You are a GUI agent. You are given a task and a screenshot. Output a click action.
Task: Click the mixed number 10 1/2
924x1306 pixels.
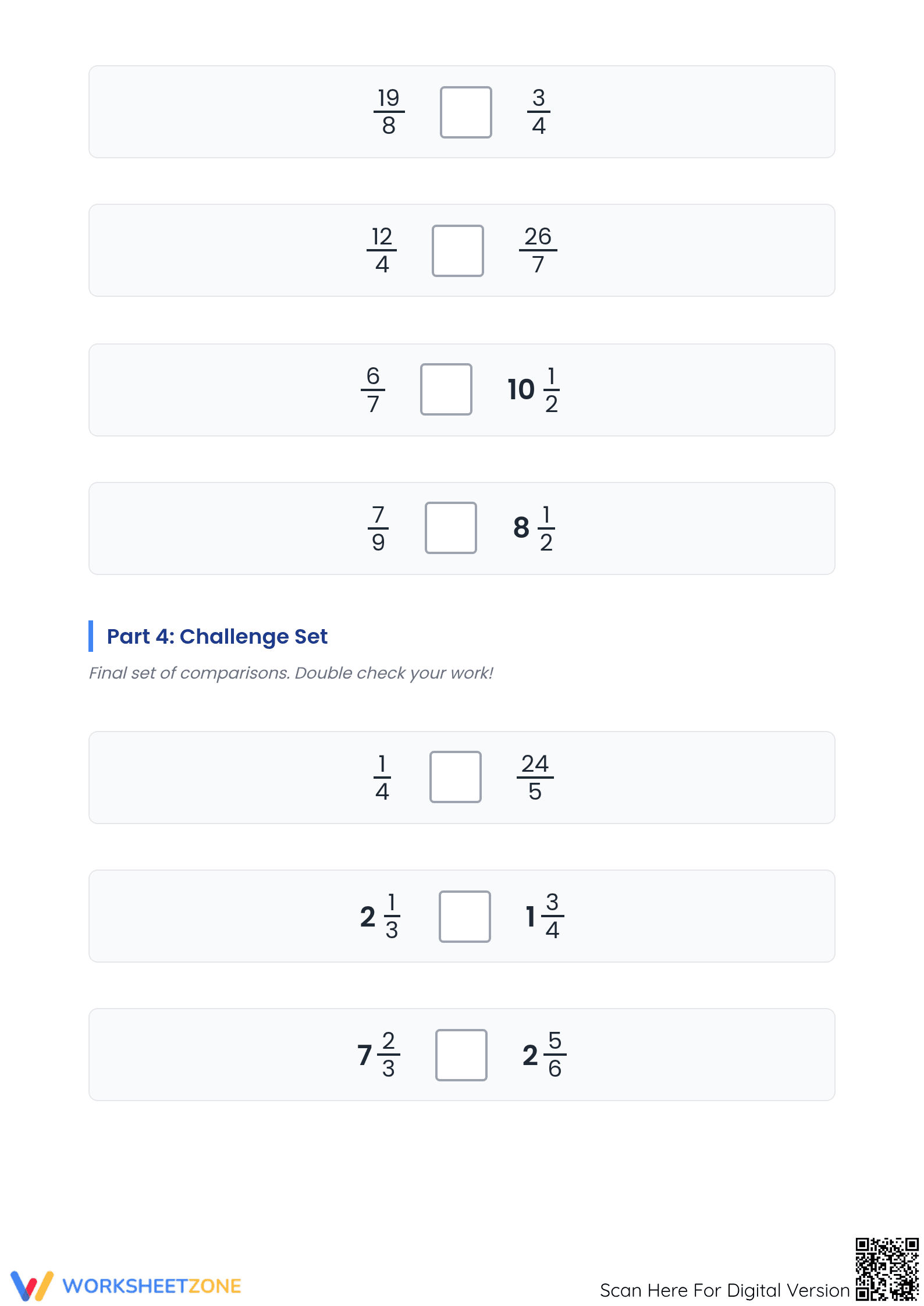click(x=534, y=389)
